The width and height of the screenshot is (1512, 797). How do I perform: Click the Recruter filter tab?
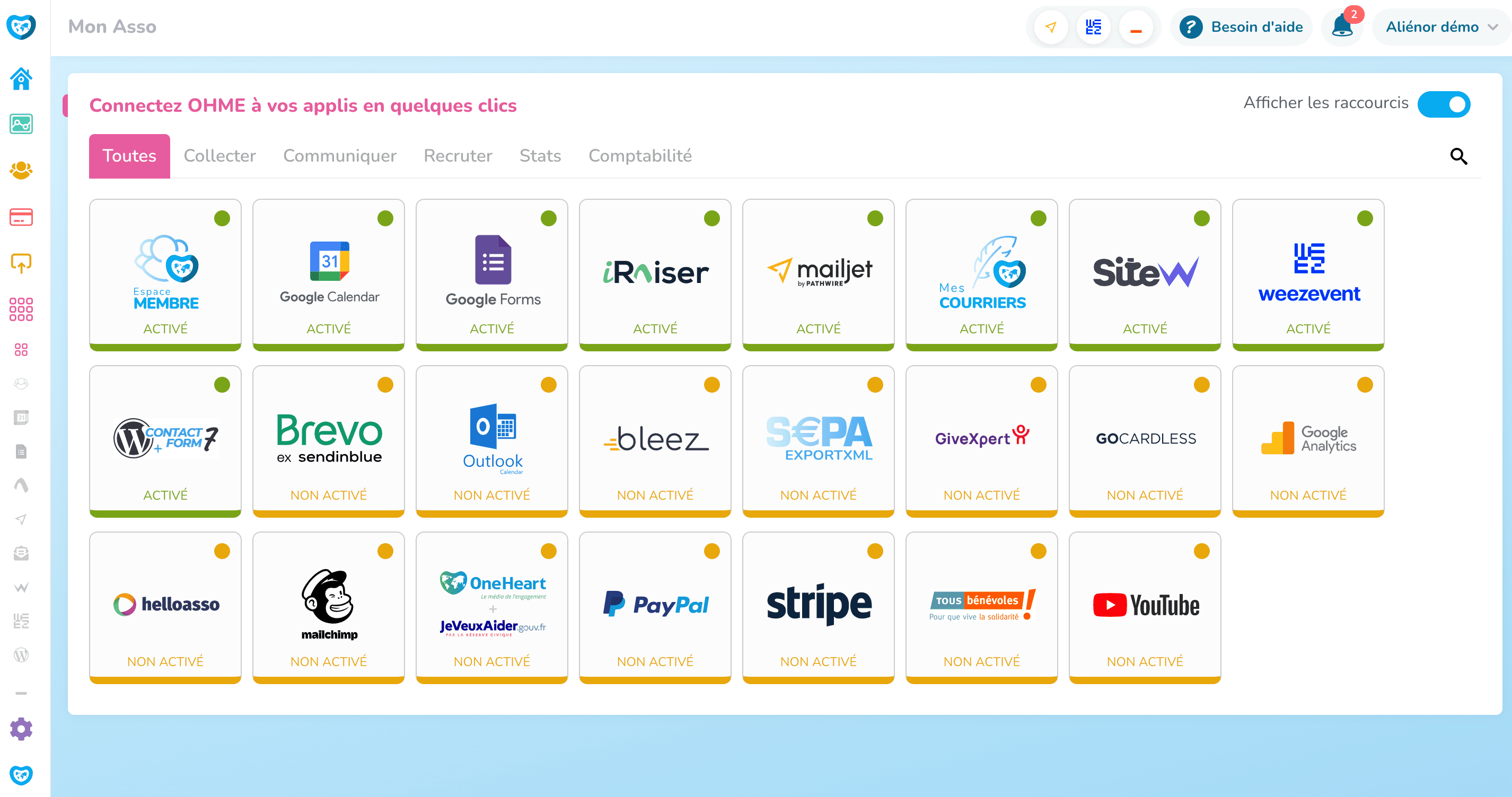[x=458, y=155]
